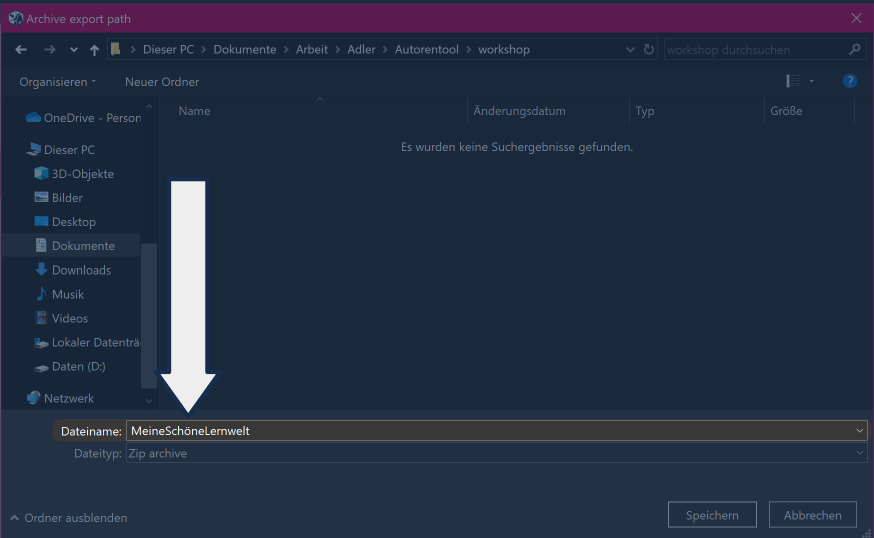
Task: Click Neuer Ordner in toolbar
Action: 161,82
